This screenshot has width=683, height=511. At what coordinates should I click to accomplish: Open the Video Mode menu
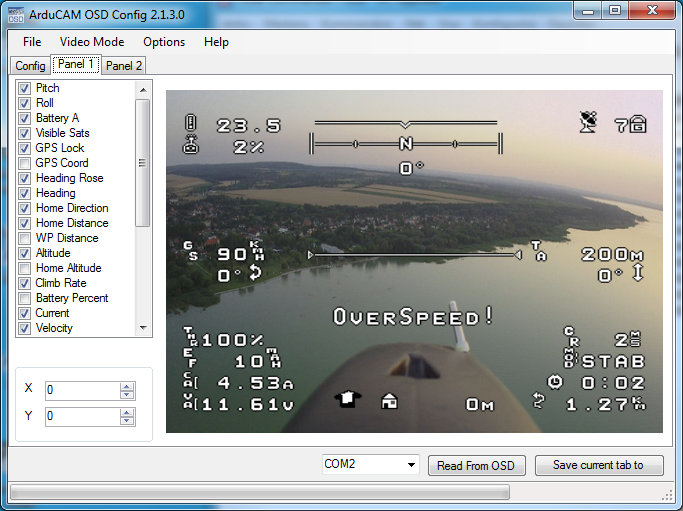click(92, 42)
